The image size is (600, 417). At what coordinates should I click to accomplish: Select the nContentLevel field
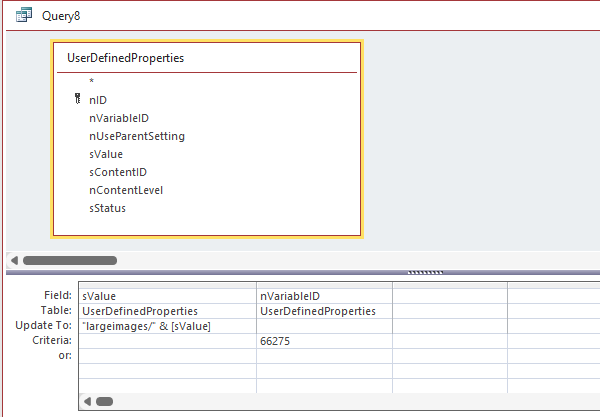(125, 190)
